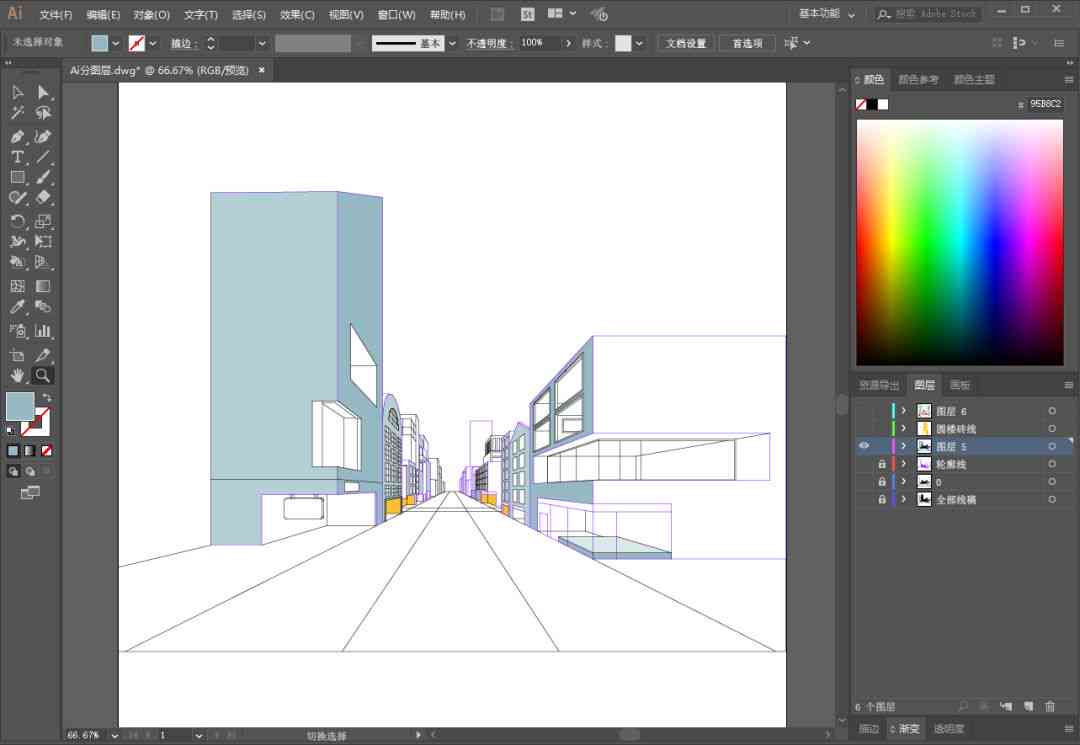Click target circle of 图层 5
Image resolution: width=1080 pixels, height=745 pixels.
pos(1052,446)
